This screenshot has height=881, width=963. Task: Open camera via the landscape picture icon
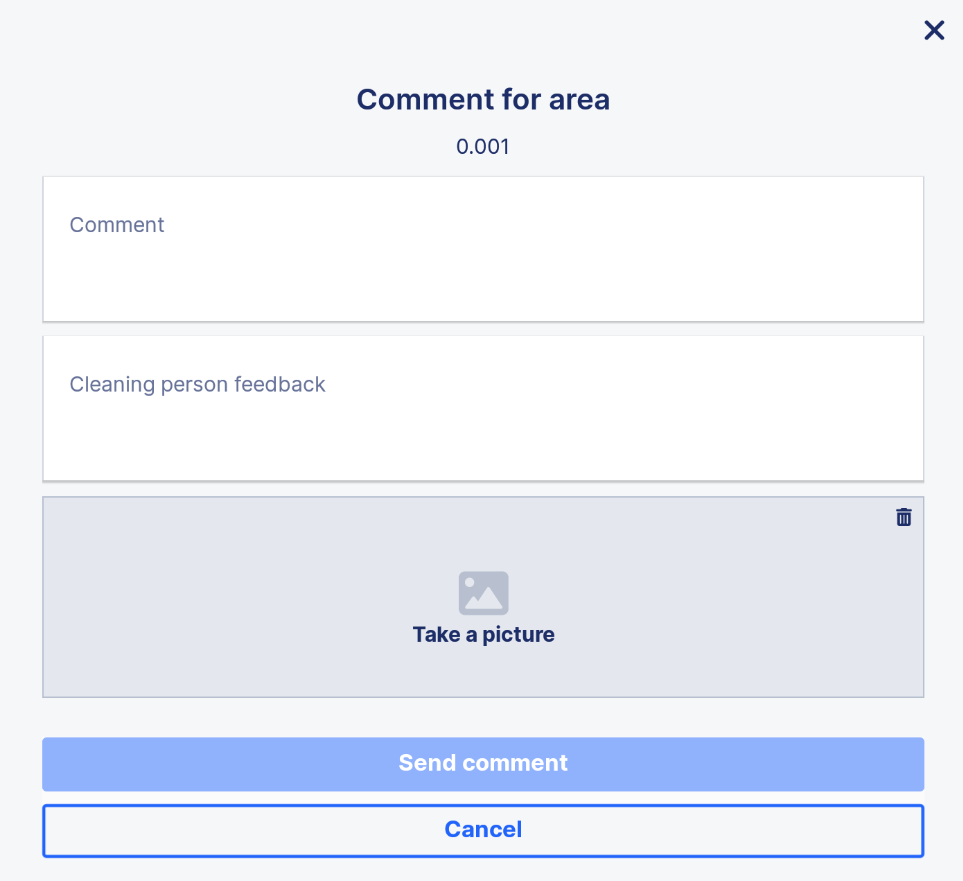pyautogui.click(x=483, y=593)
